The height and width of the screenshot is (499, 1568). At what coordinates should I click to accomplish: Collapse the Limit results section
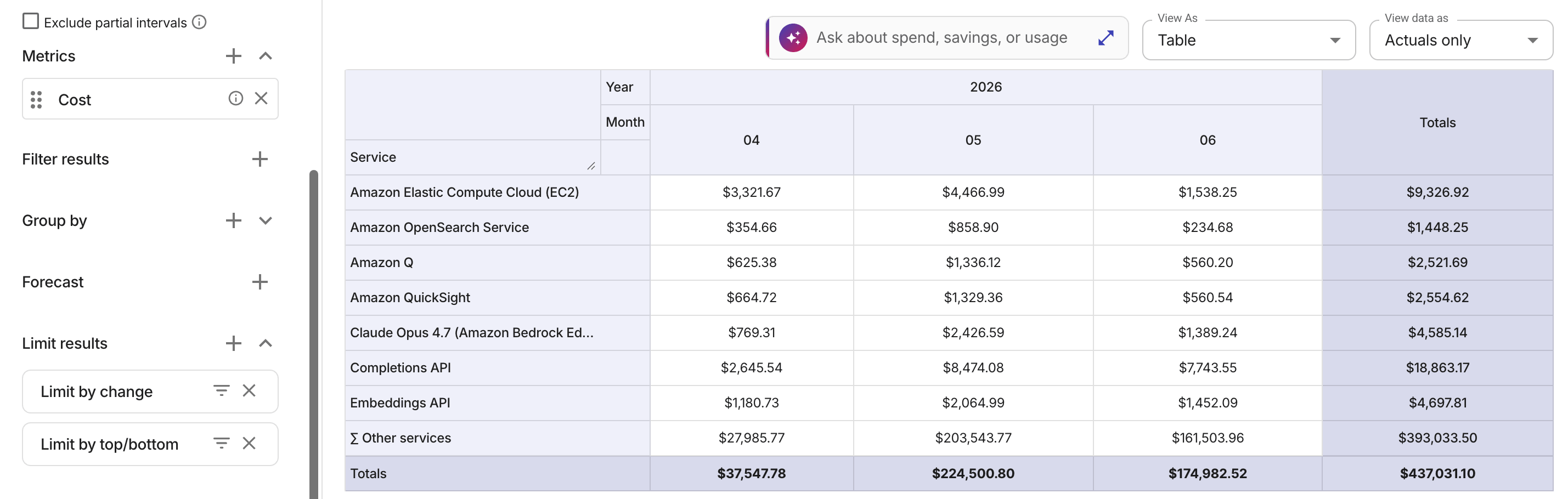tap(266, 343)
